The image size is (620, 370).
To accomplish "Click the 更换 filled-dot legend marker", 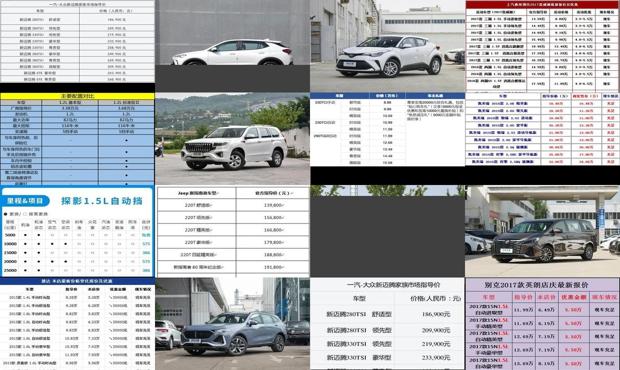I will coord(6,214).
